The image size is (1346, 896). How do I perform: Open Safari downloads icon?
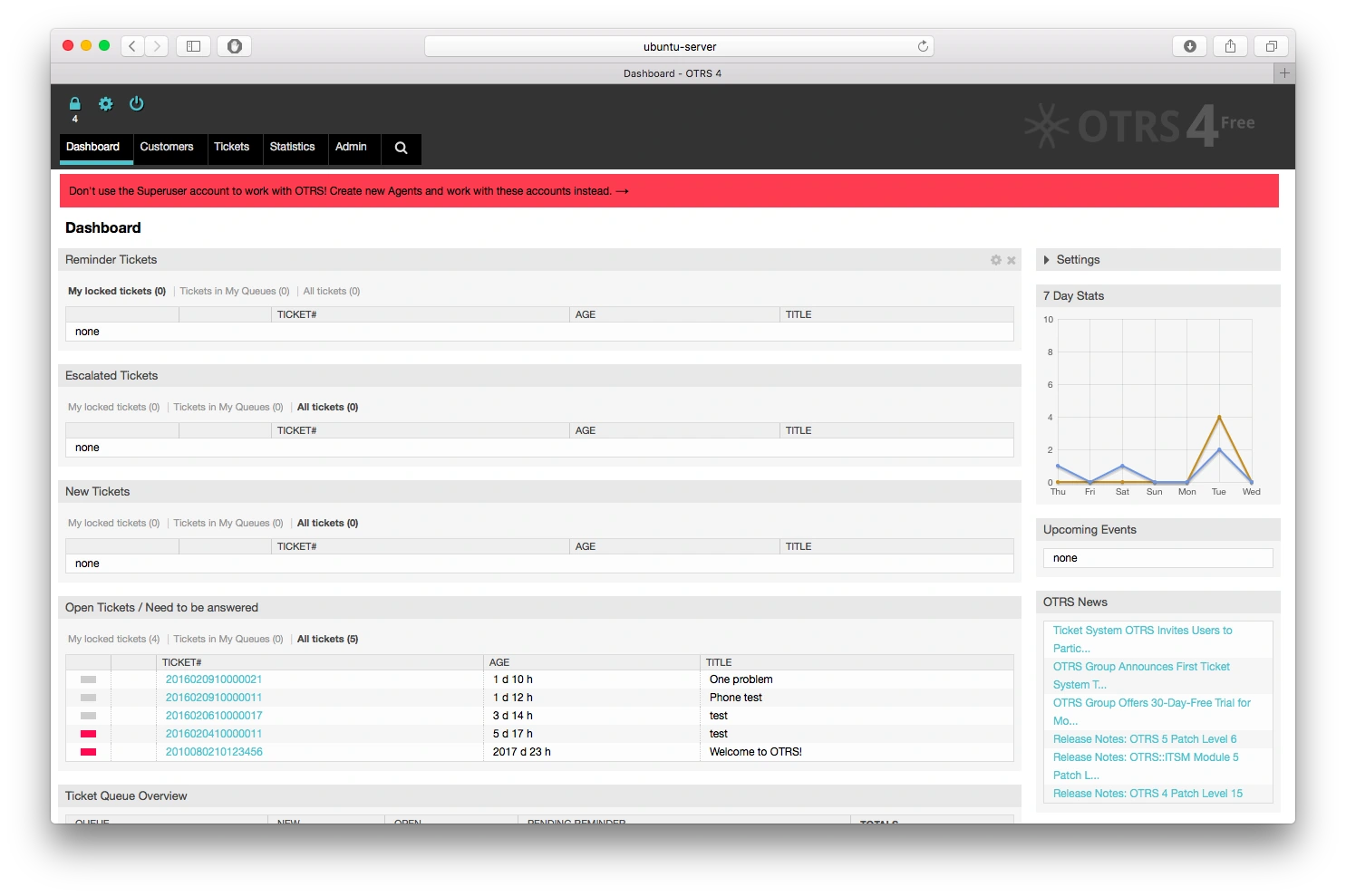(x=1190, y=46)
